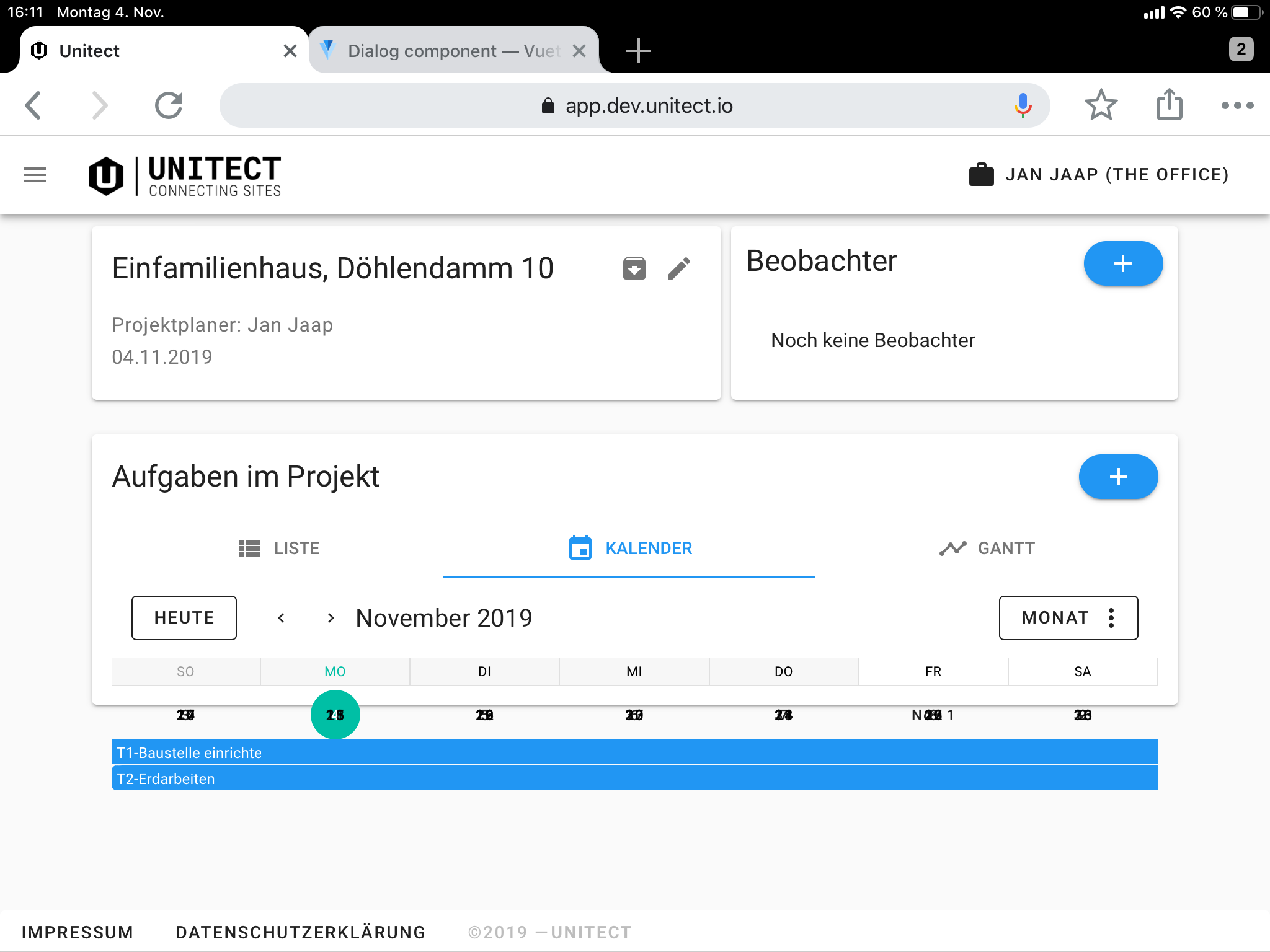Reload the current page
1270x952 pixels.
point(168,105)
